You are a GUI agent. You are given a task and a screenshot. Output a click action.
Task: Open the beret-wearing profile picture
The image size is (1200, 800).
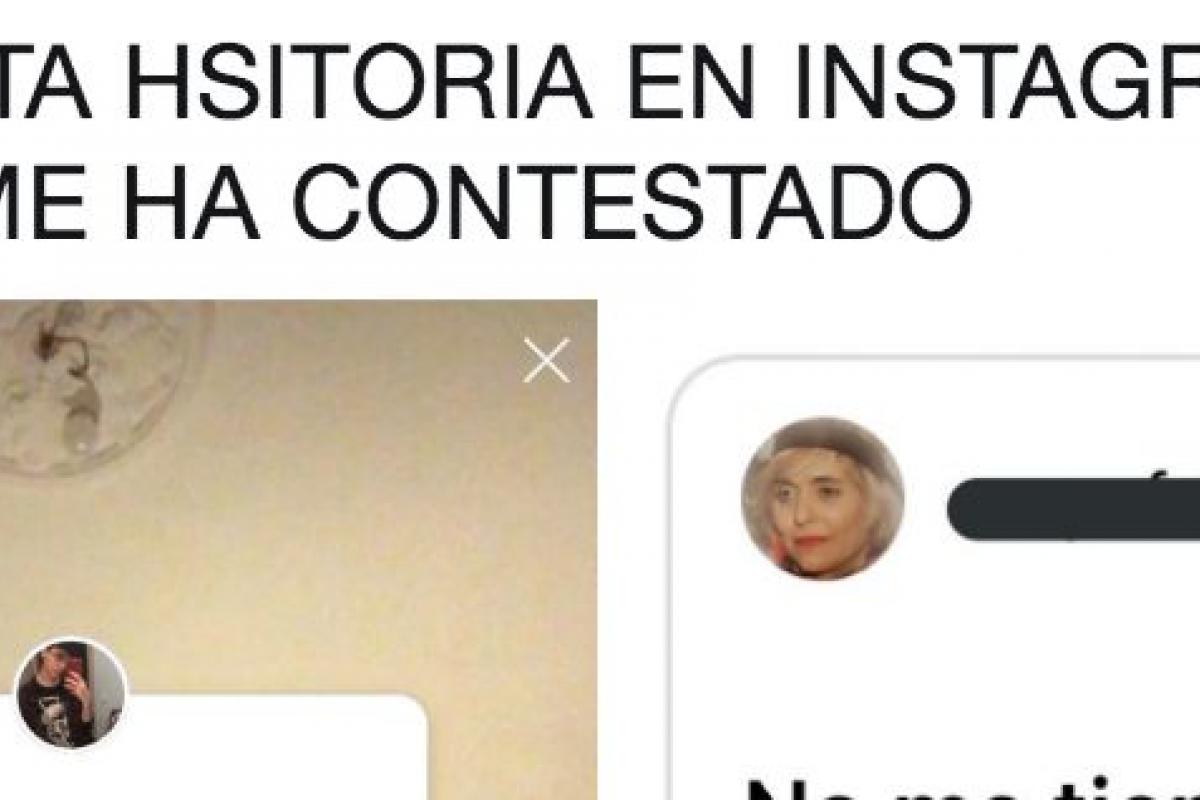pos(822,498)
